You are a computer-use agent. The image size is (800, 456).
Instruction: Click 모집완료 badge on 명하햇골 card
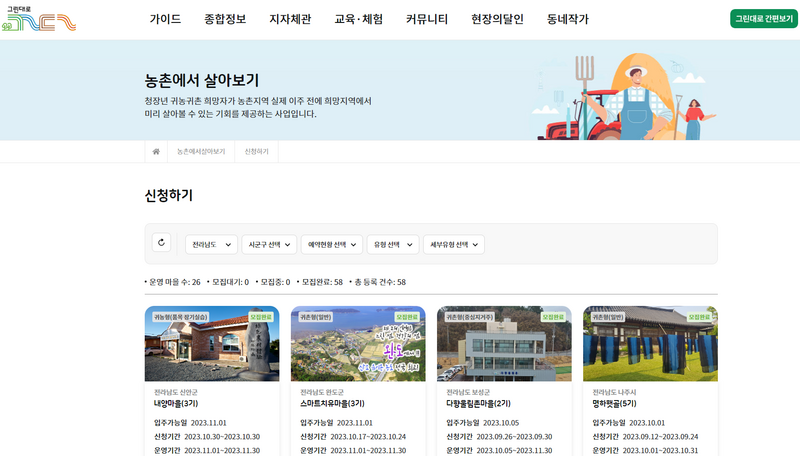[x=699, y=317]
